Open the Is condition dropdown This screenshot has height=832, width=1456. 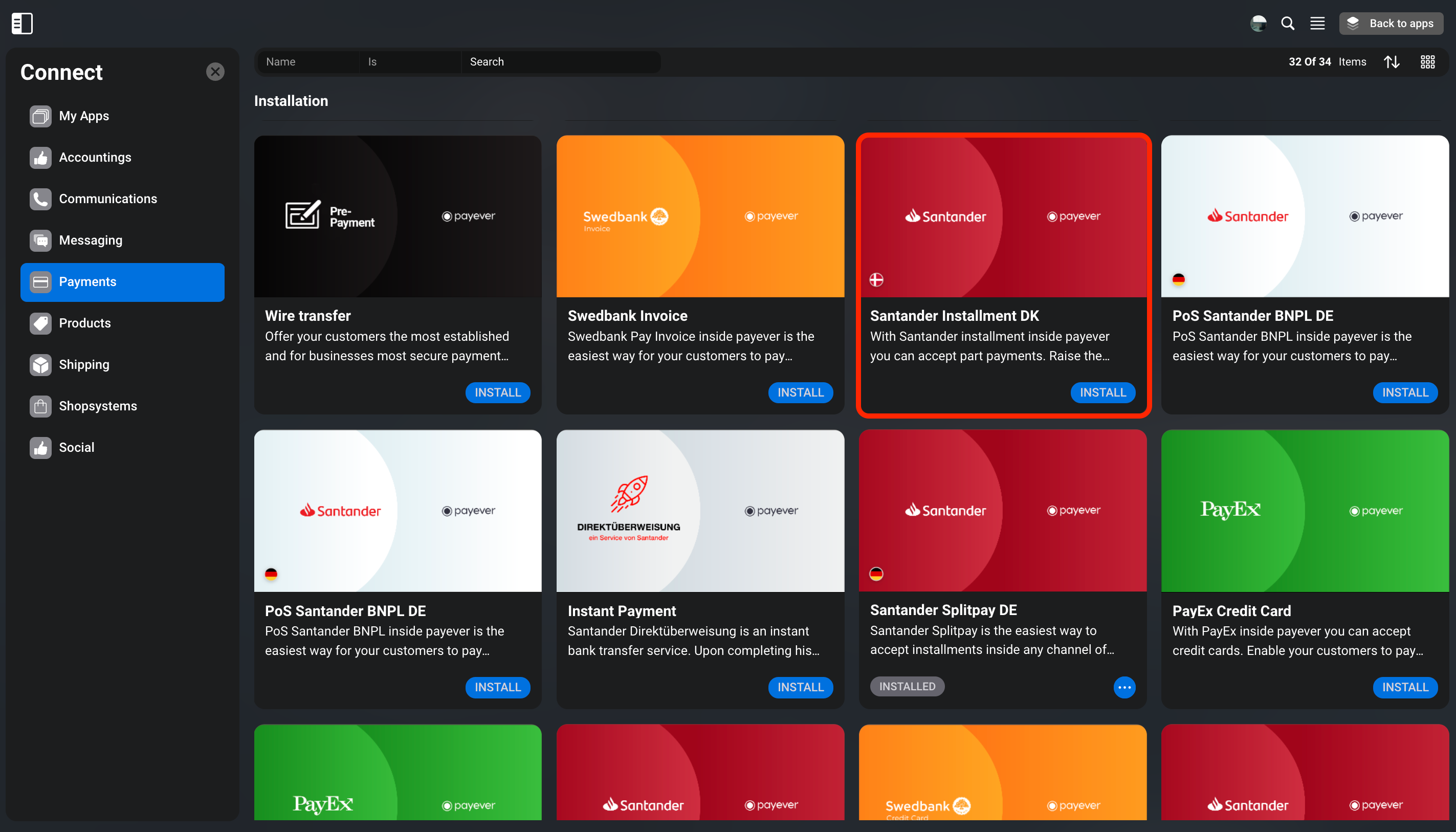[x=410, y=62]
